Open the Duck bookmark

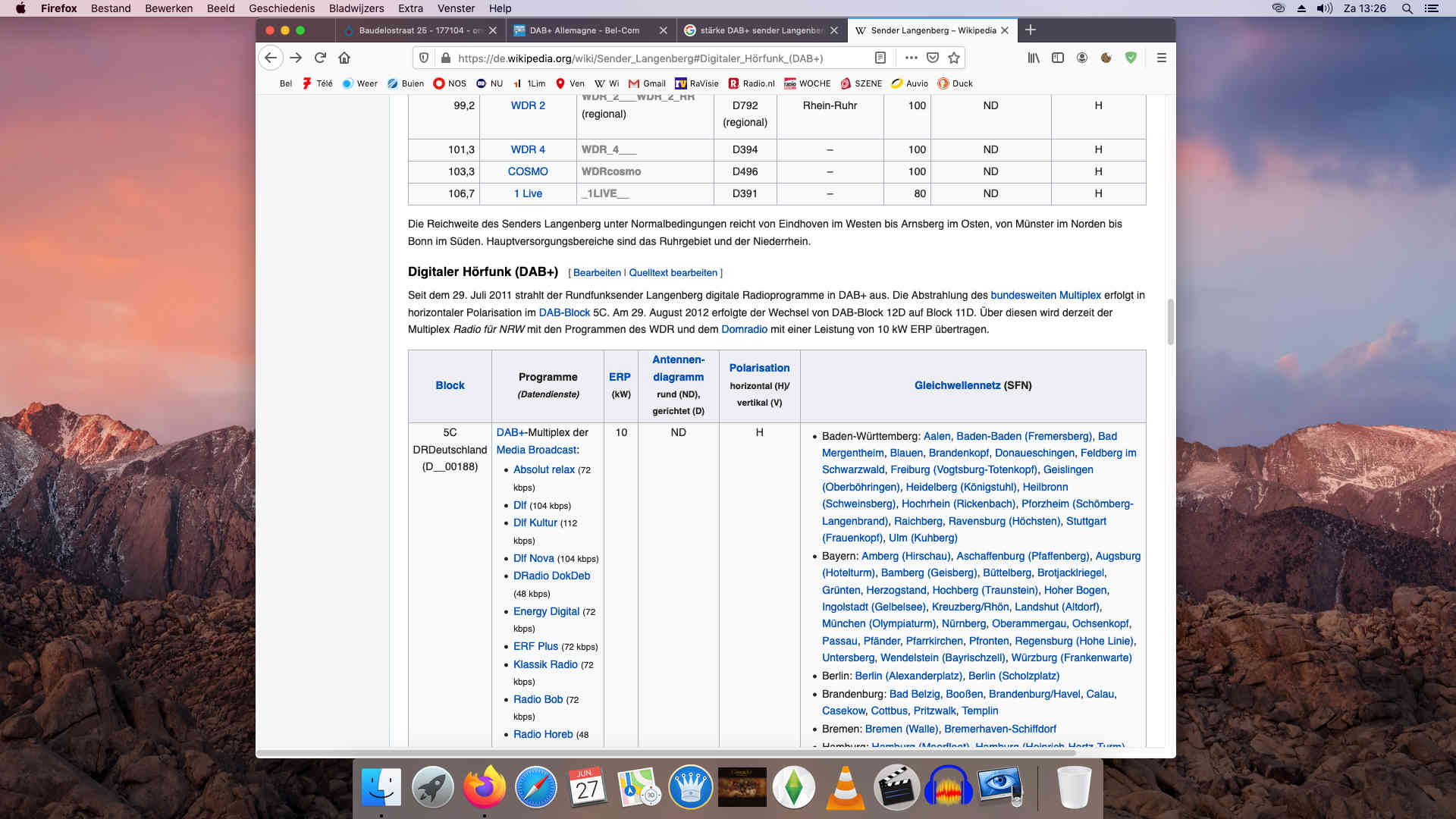955,83
